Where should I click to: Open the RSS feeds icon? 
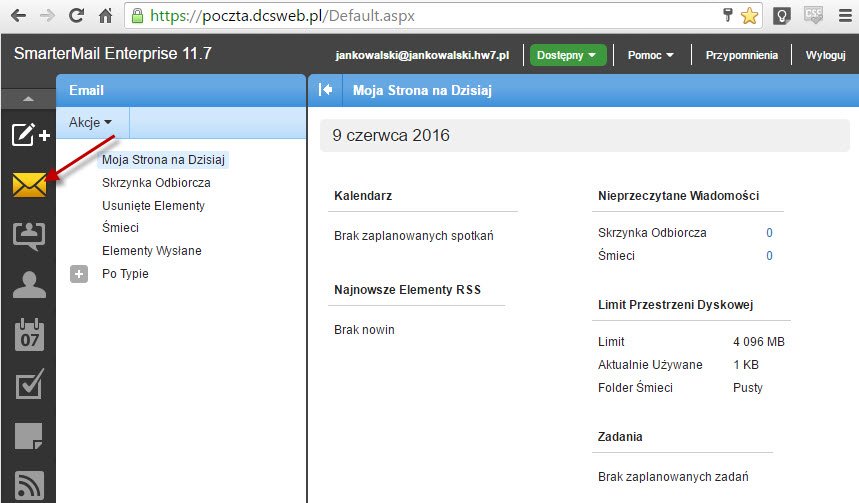coord(29,485)
